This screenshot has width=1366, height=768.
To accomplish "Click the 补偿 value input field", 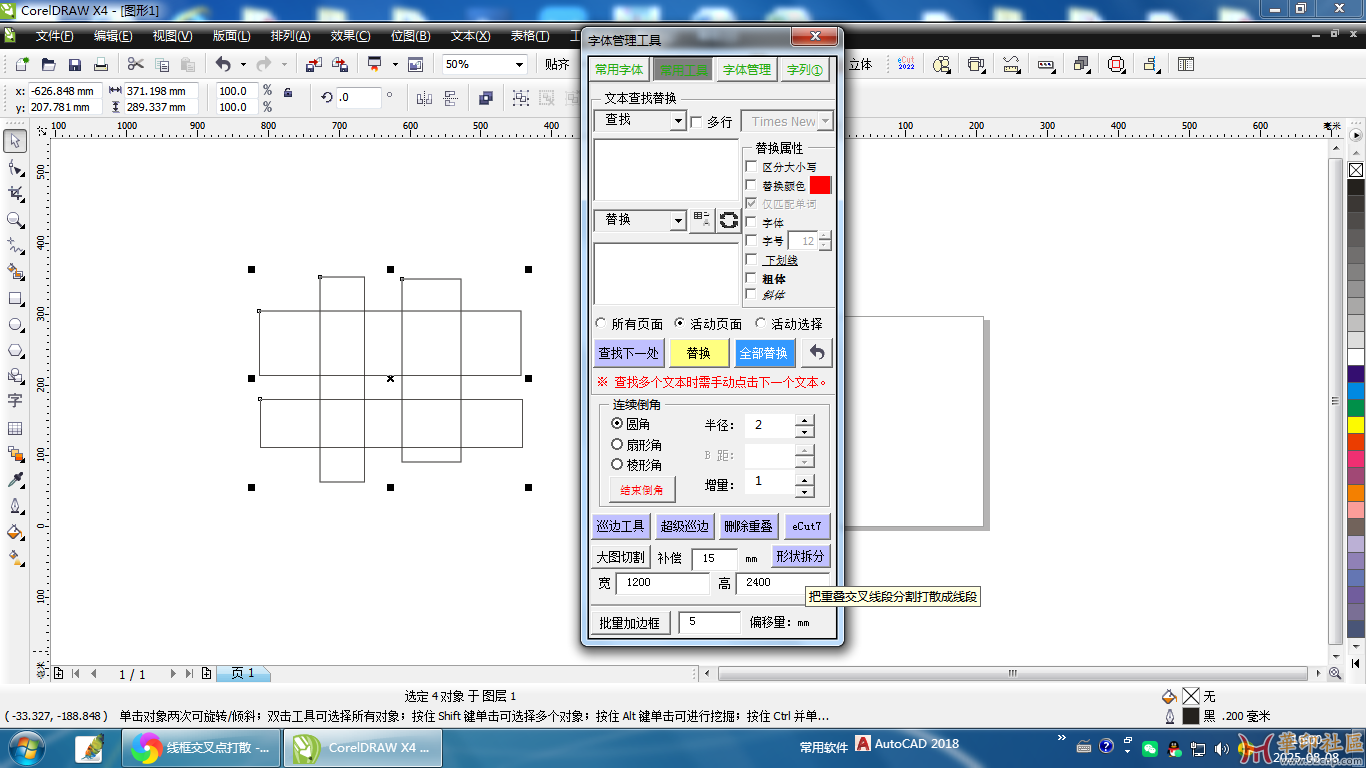I will [714, 558].
